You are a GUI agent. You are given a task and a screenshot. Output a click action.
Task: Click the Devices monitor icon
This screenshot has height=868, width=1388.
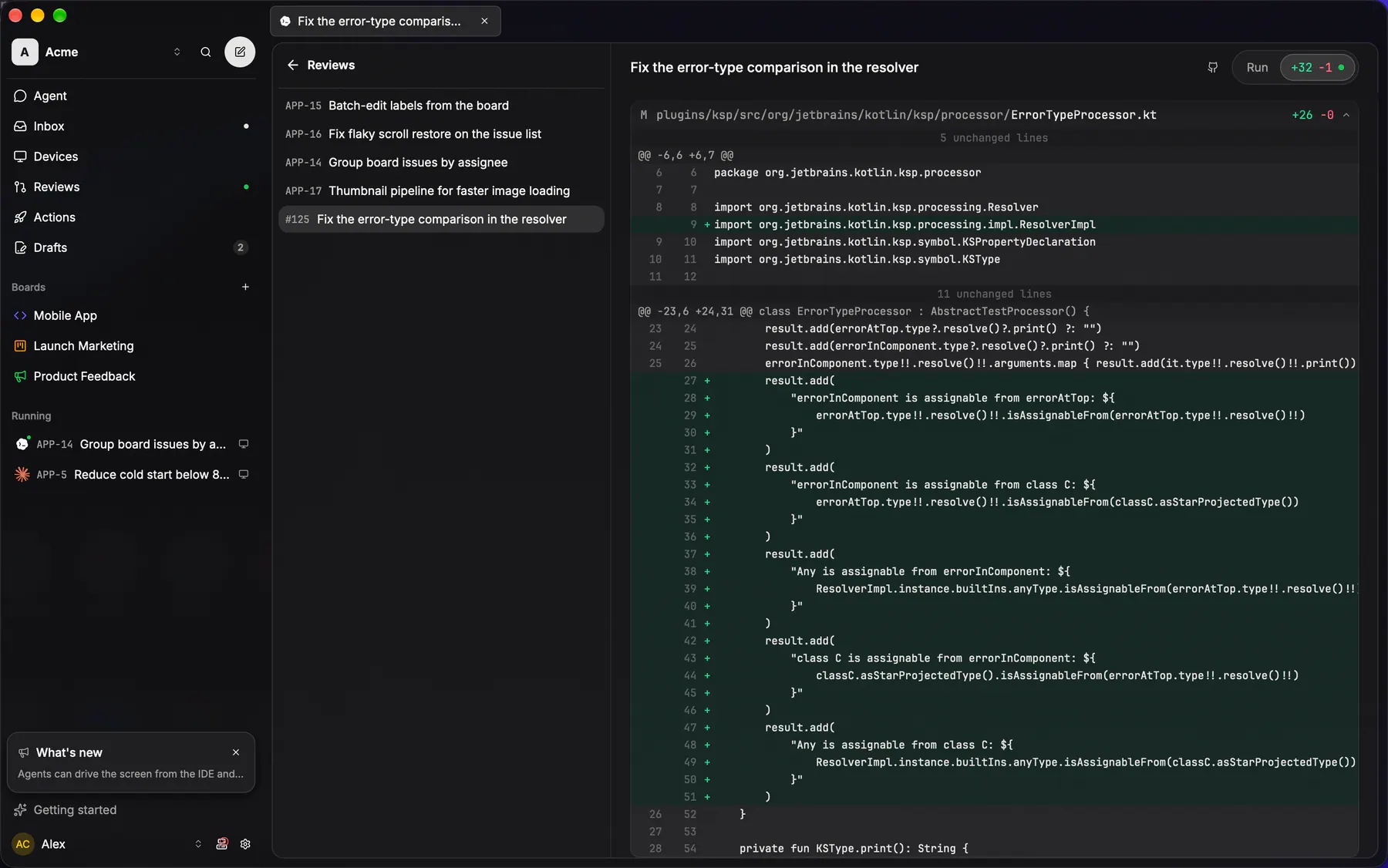21,156
